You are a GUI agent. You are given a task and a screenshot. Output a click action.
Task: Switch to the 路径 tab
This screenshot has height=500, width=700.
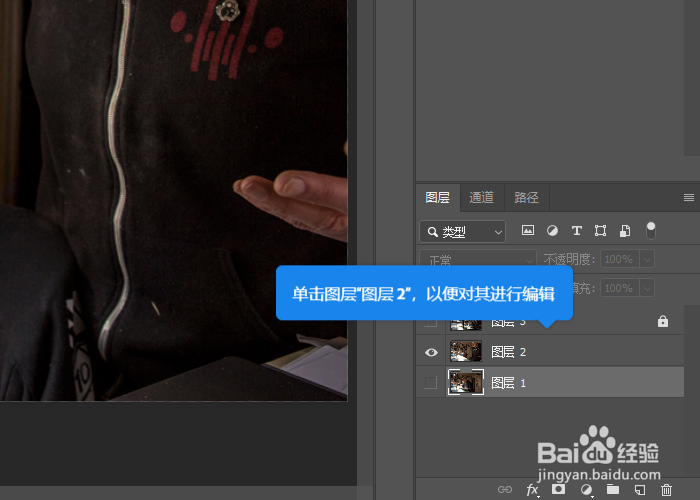coord(526,197)
